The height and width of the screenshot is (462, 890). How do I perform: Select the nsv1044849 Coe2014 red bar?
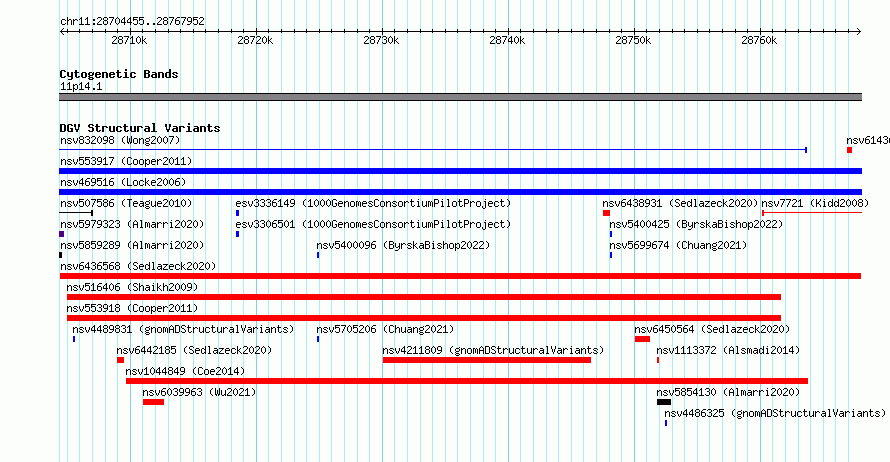pos(467,381)
